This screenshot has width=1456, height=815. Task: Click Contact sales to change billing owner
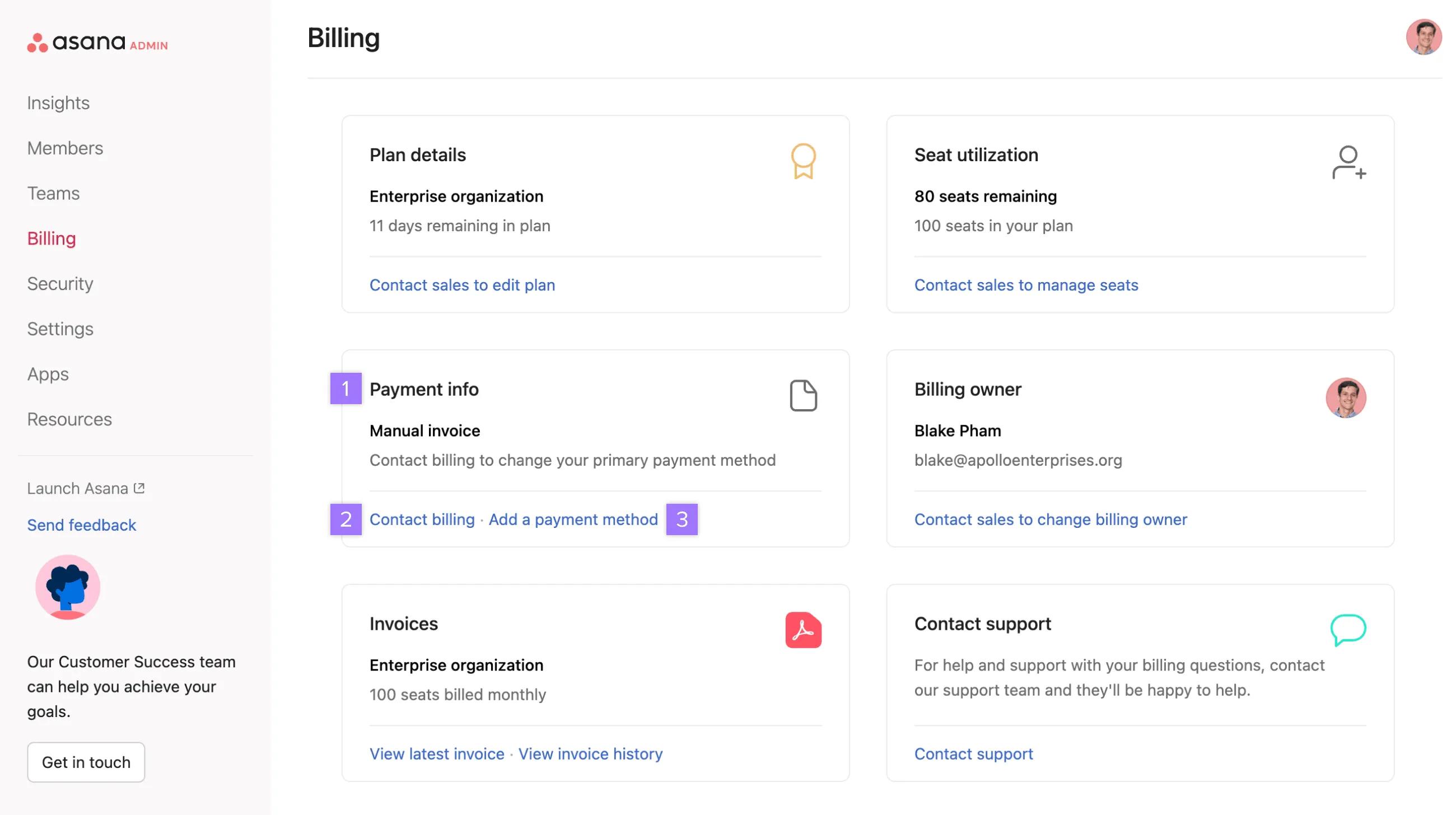click(1051, 519)
